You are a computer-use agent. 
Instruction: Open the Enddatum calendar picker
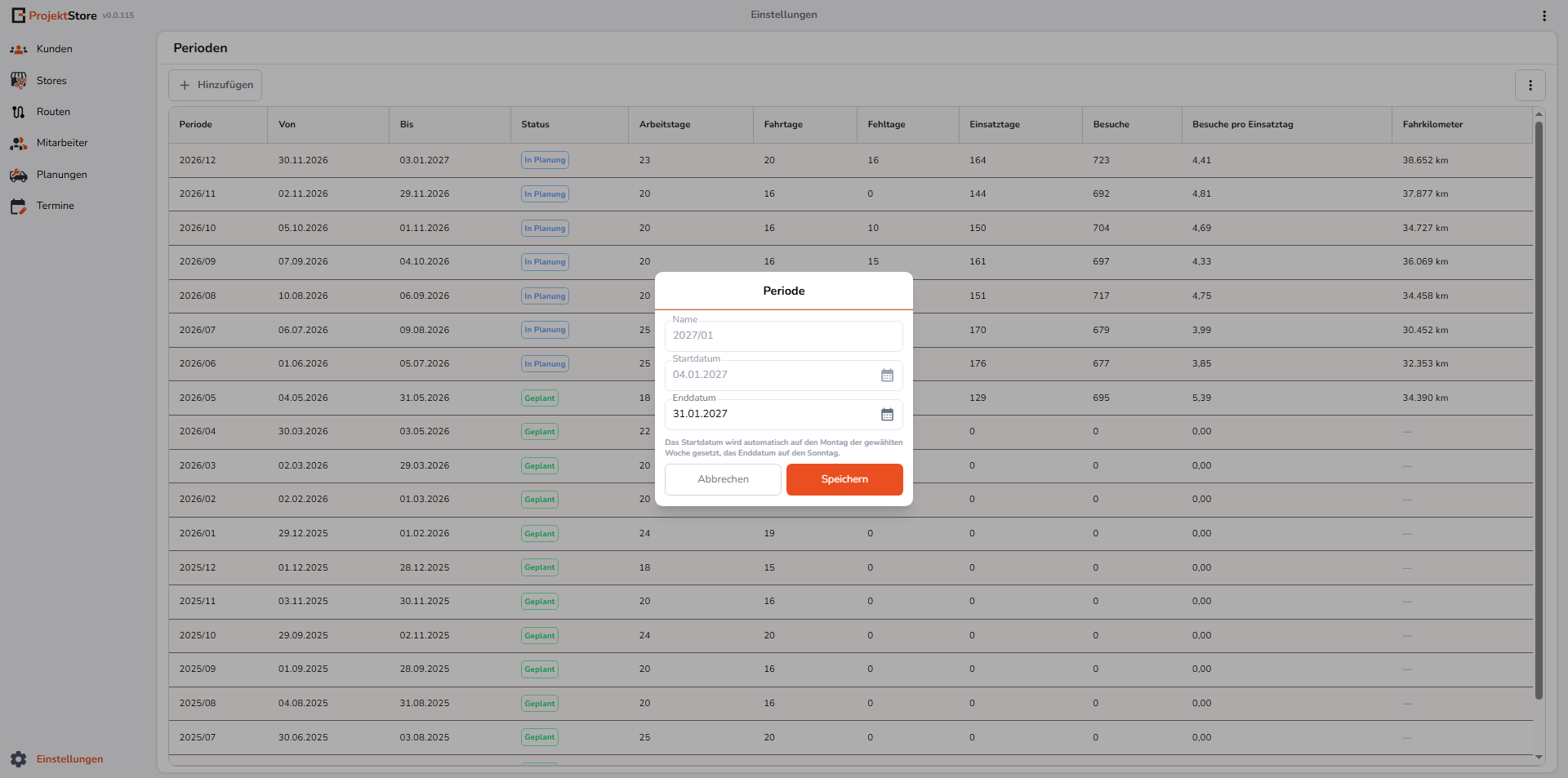[x=887, y=415]
